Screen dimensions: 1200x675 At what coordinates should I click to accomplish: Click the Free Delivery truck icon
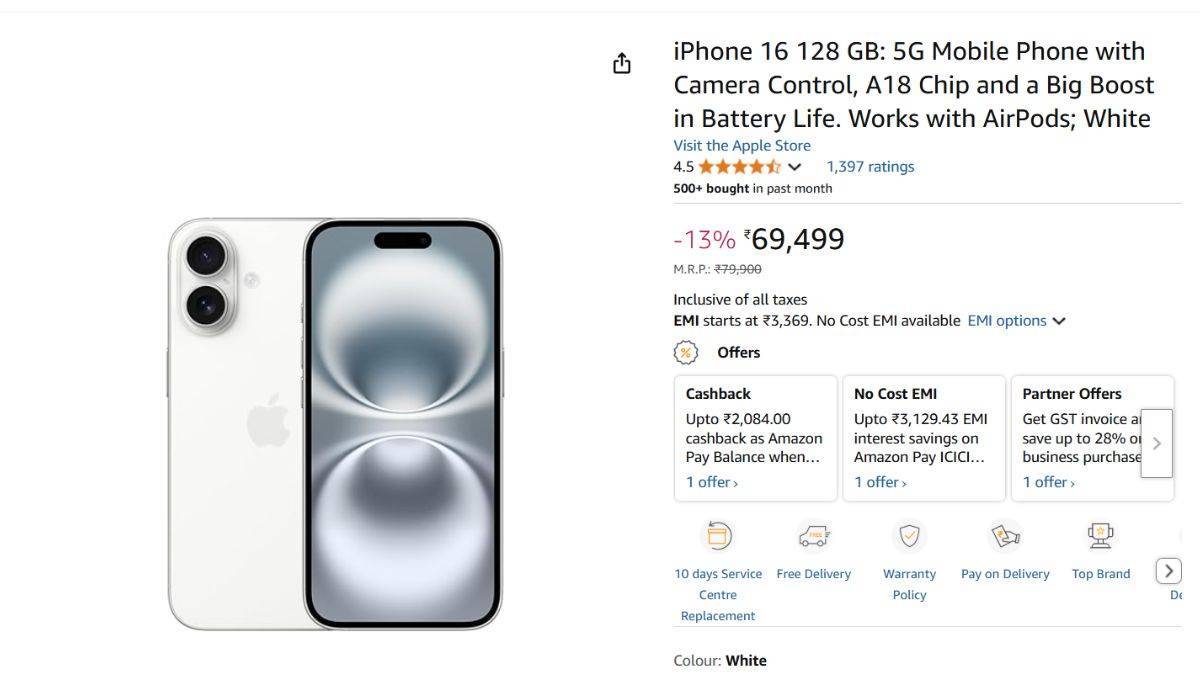(813, 537)
